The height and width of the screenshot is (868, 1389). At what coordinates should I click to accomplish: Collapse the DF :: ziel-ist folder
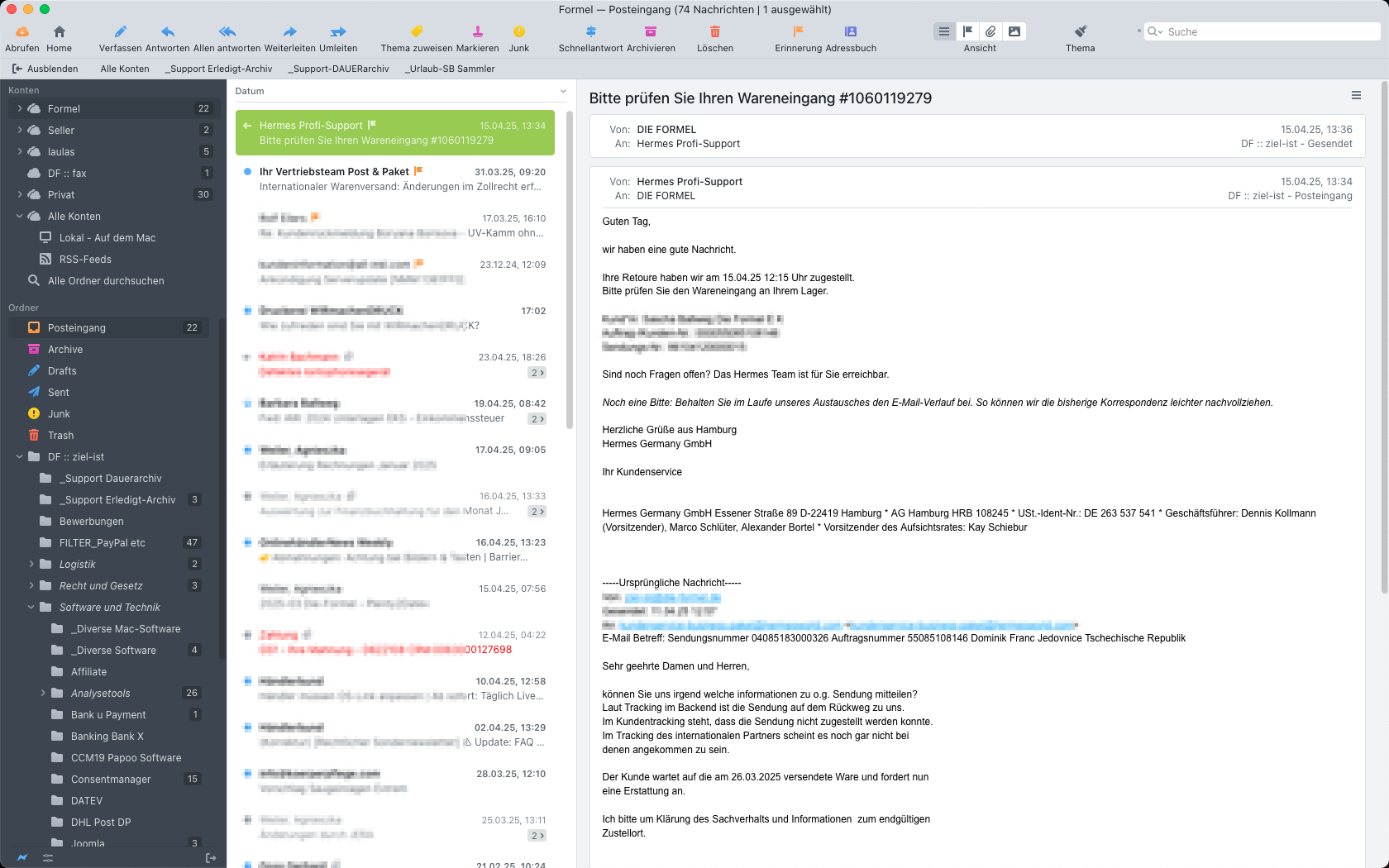(x=20, y=456)
